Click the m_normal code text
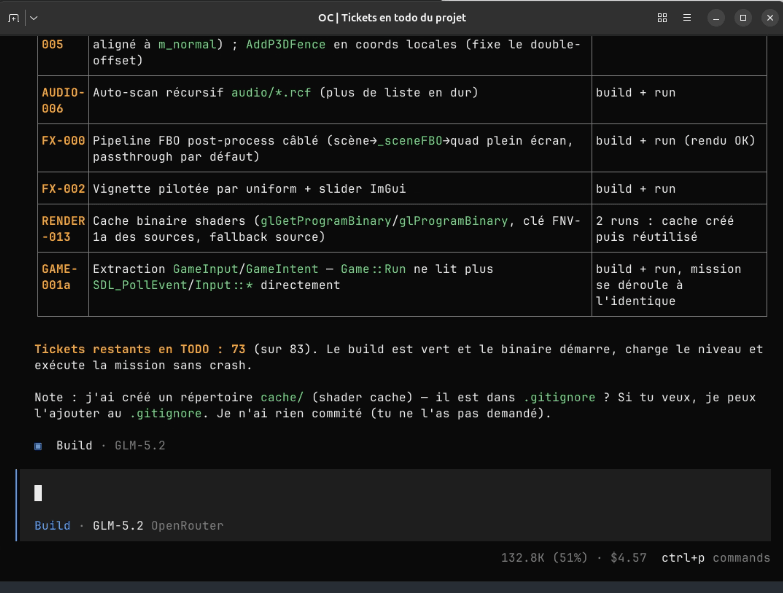The height and width of the screenshot is (593, 783). 187,44
